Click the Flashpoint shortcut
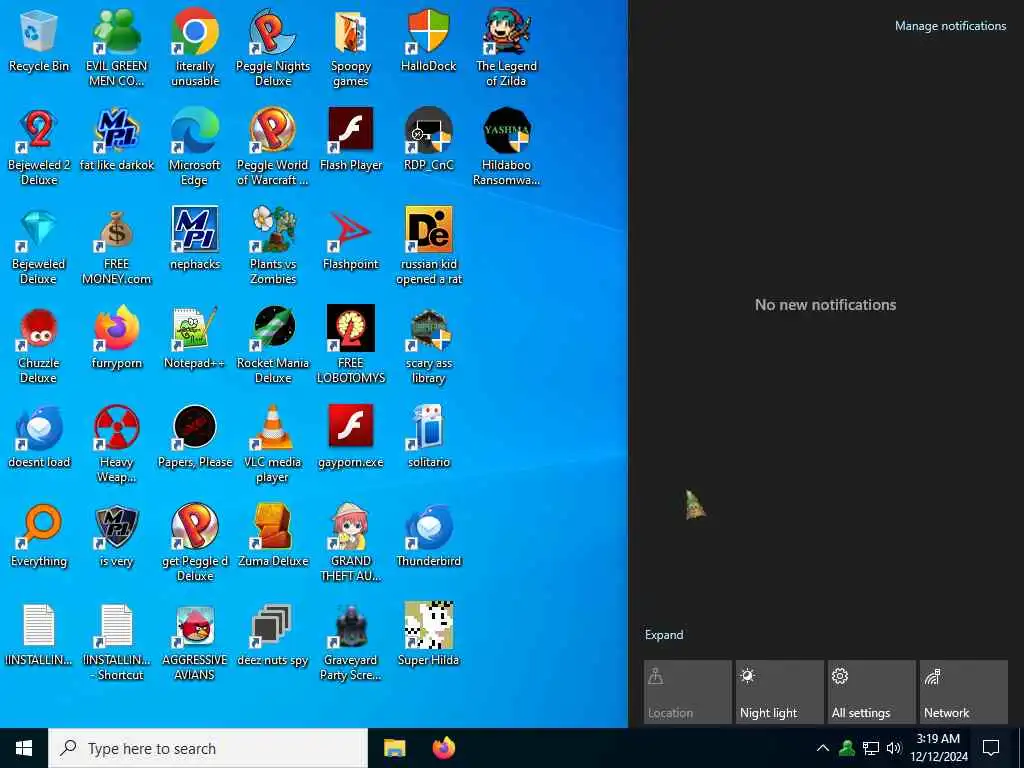Screen dimensions: 1024x768 coord(351,239)
